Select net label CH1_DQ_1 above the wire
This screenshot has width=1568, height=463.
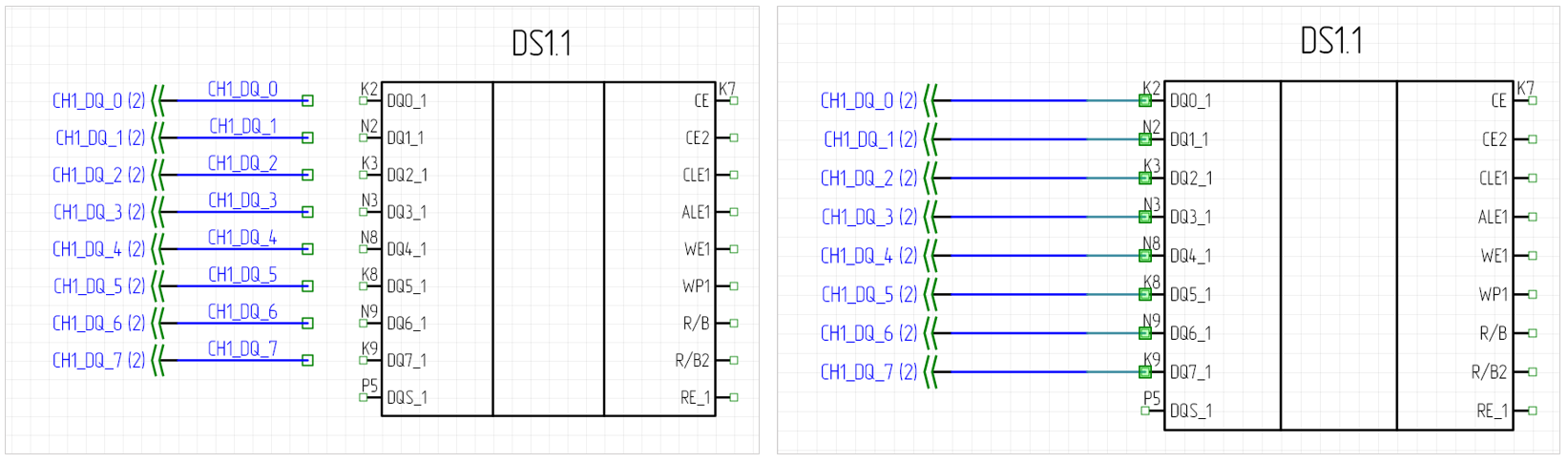(x=243, y=126)
